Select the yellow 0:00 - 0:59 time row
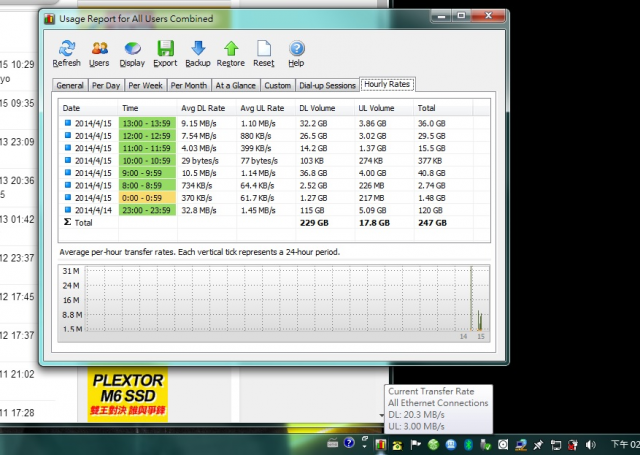 [147, 198]
